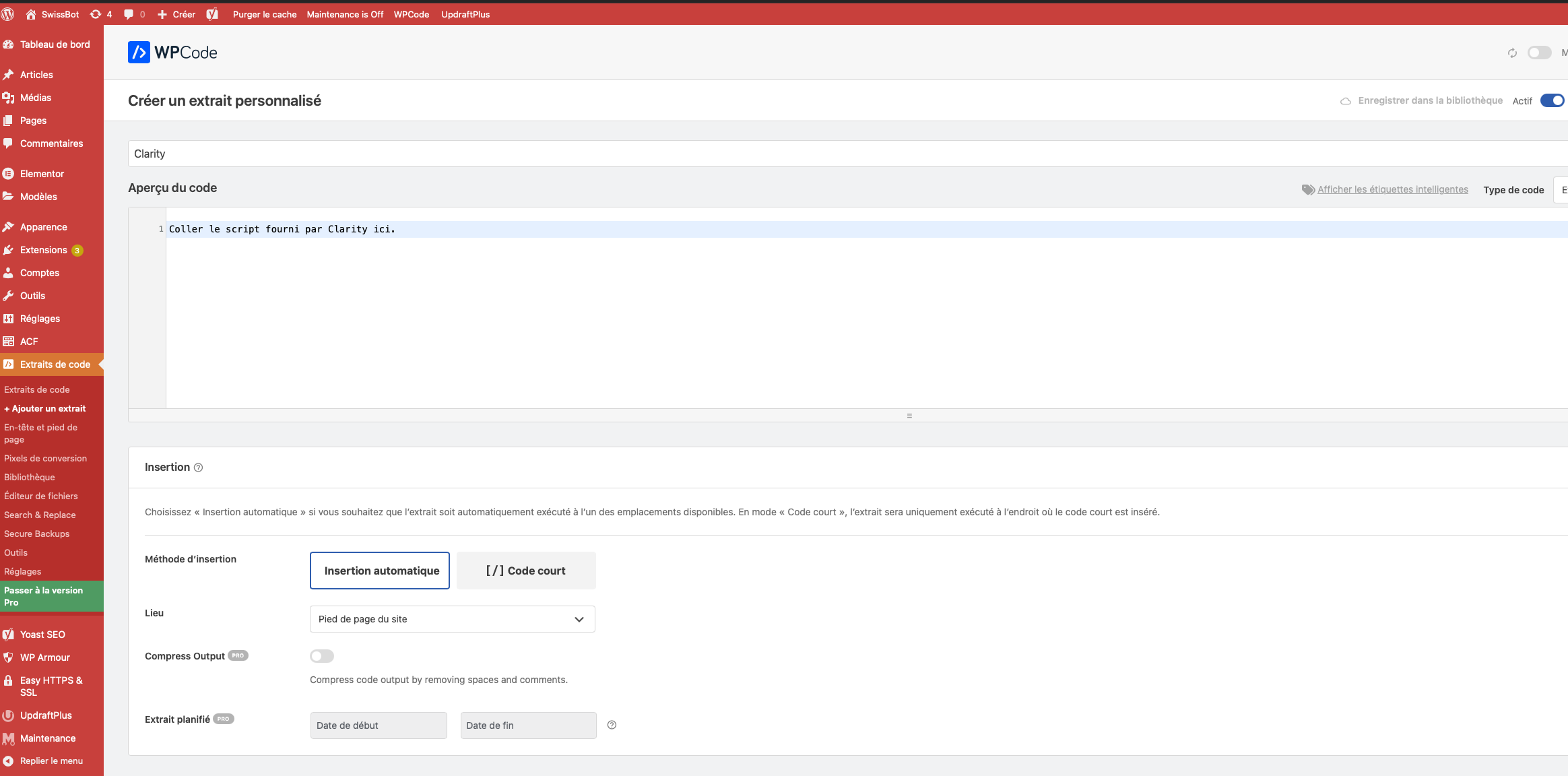The width and height of the screenshot is (1568, 776).
Task: Click the Date de début input field
Action: point(378,725)
